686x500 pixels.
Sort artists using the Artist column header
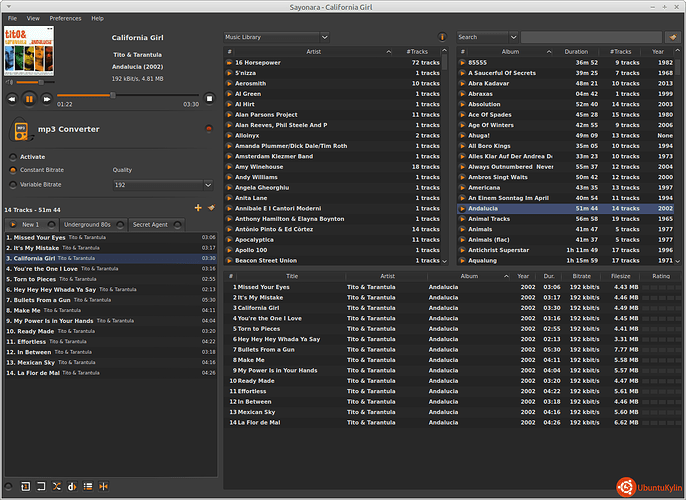[x=313, y=52]
